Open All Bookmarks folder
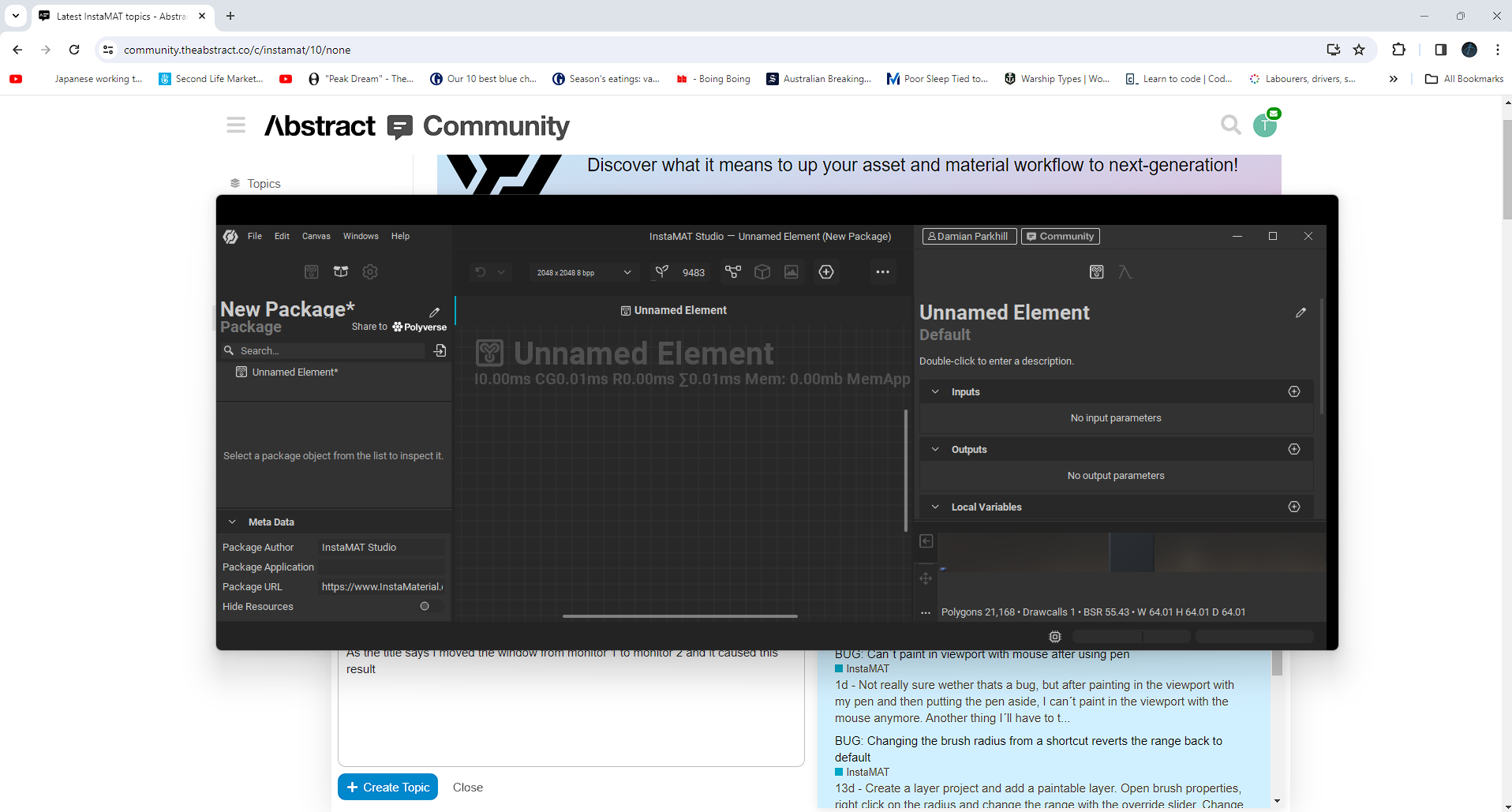Image resolution: width=1512 pixels, height=812 pixels. coord(1464,79)
